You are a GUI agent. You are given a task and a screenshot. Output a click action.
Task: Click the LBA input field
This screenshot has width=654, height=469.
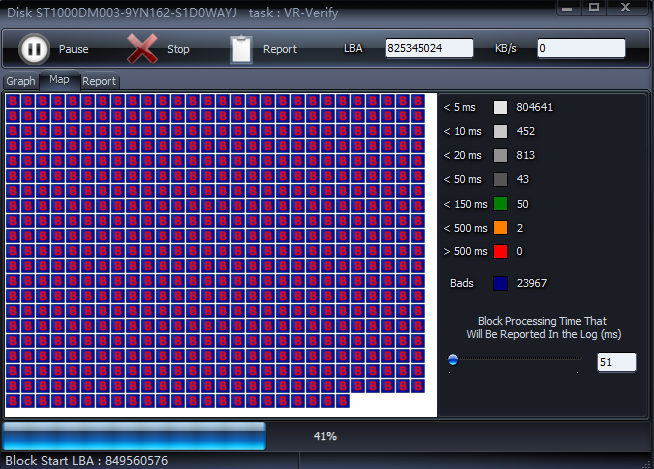coord(429,48)
